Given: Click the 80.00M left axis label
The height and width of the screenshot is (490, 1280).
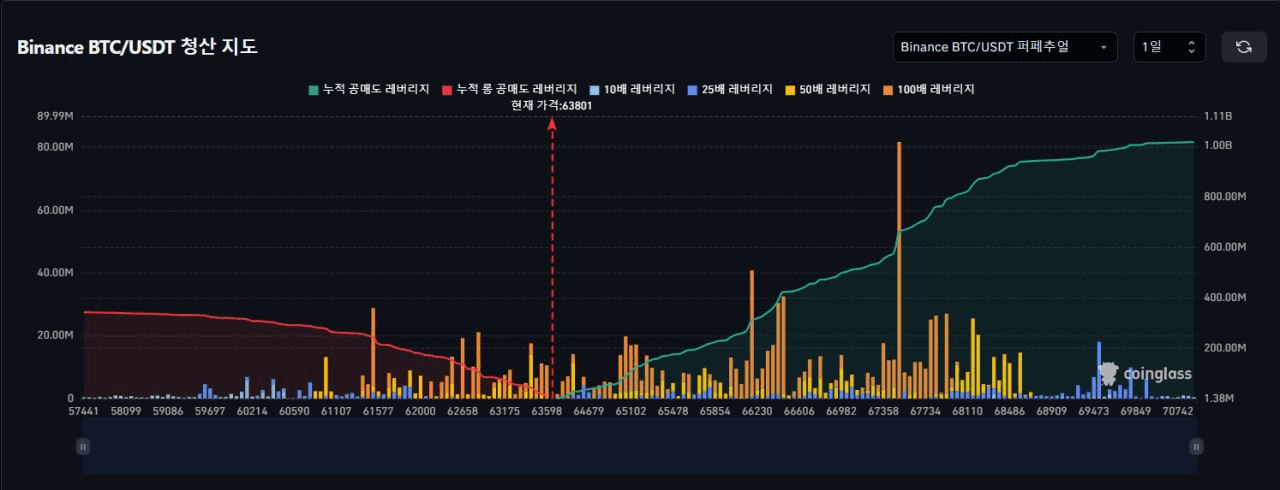Looking at the screenshot, I should tap(55, 147).
